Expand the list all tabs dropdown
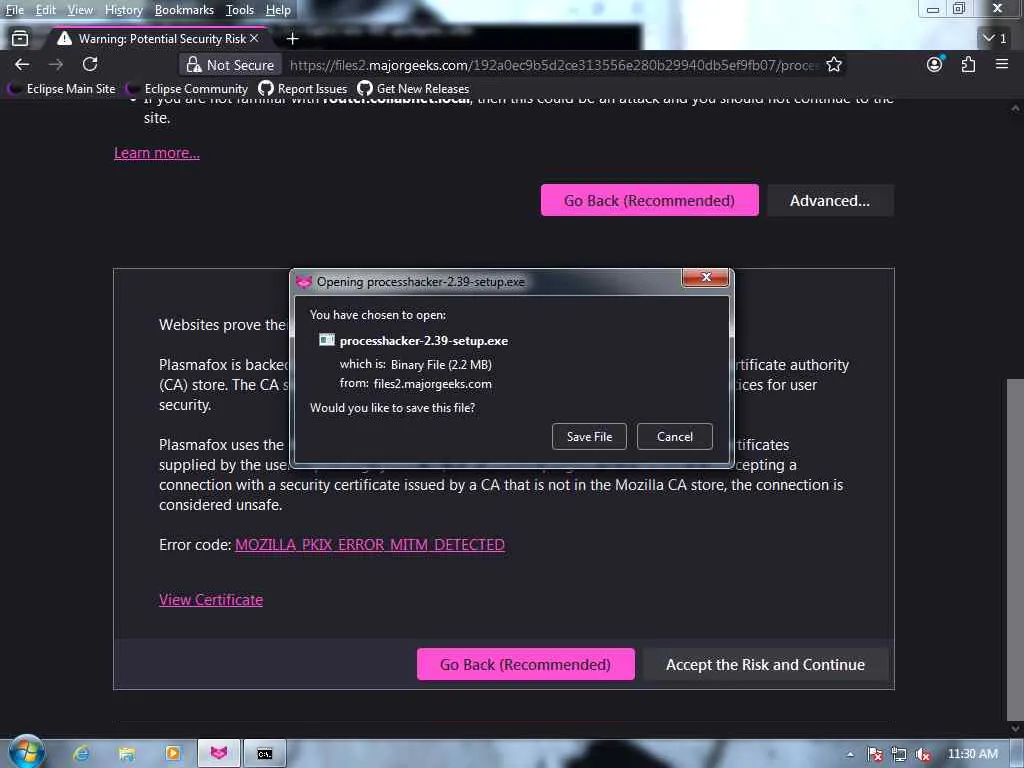 [x=995, y=39]
